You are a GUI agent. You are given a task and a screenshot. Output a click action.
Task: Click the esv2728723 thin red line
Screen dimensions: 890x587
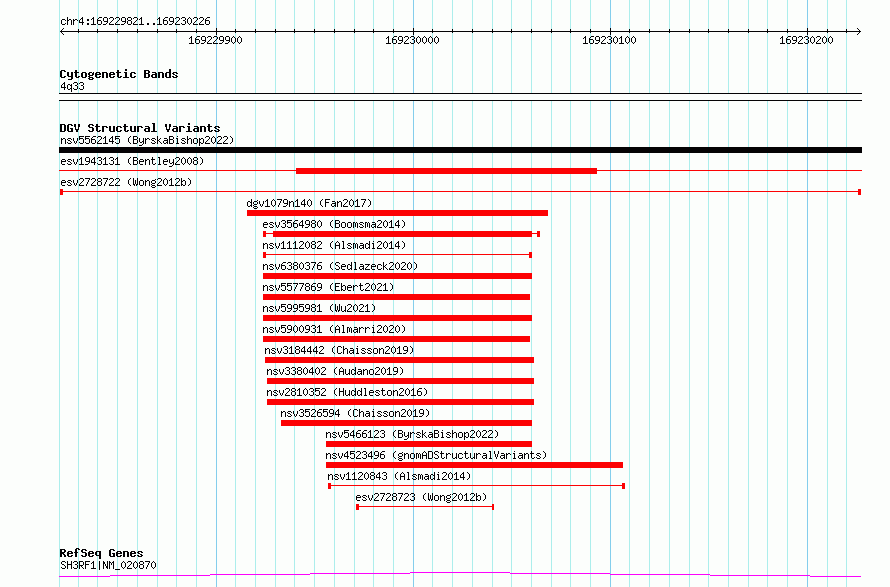tap(425, 507)
